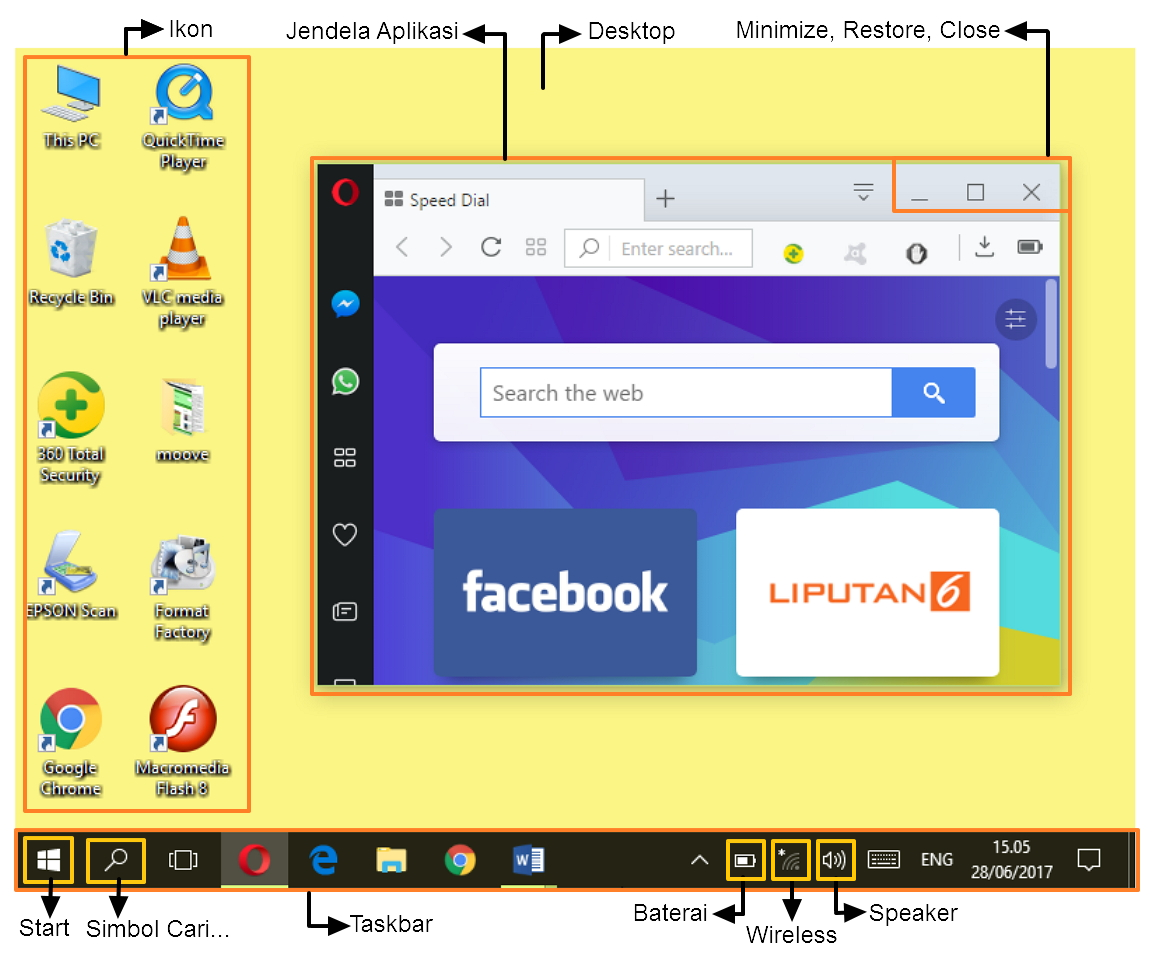Open the touch keyboard tray icon
Viewport: 1156px width, 956px height.
[x=883, y=859]
